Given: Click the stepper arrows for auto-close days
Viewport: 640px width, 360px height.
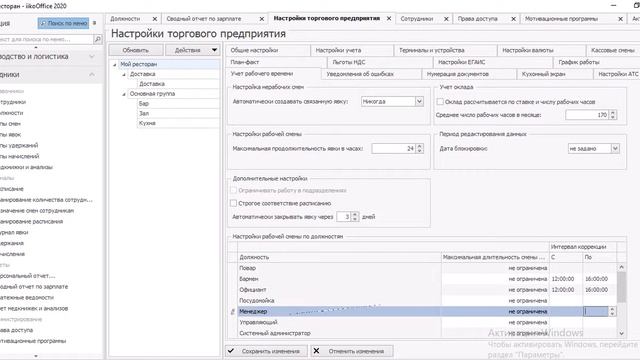Looking at the screenshot, I should pos(355,217).
